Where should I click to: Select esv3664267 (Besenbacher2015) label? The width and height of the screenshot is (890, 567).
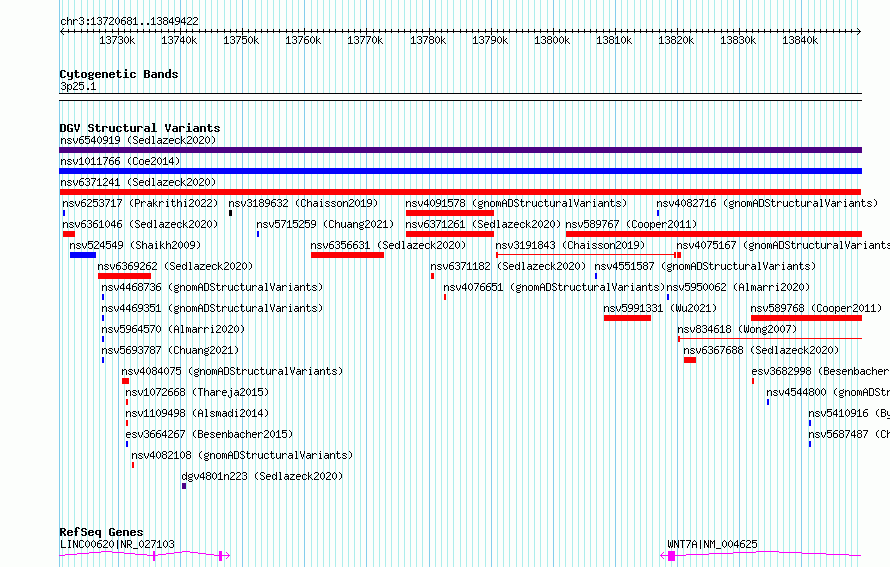coord(209,434)
